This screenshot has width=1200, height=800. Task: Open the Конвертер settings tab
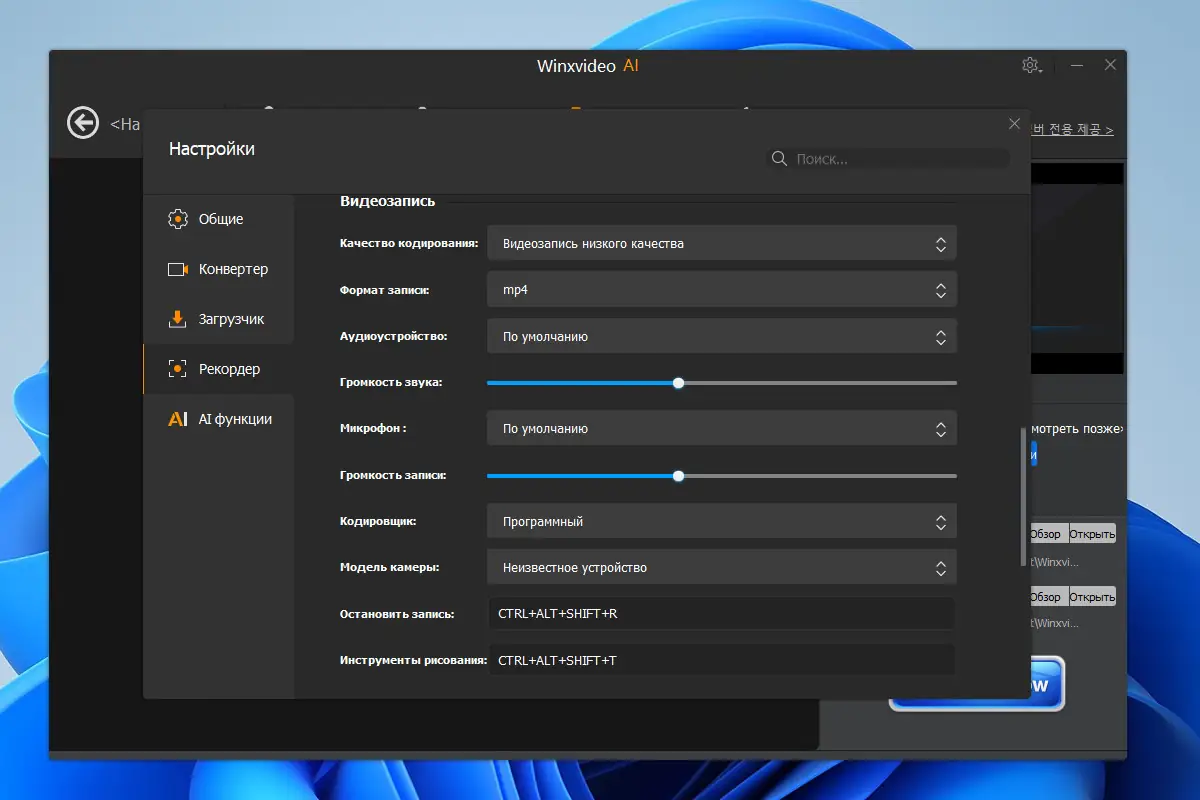[219, 269]
